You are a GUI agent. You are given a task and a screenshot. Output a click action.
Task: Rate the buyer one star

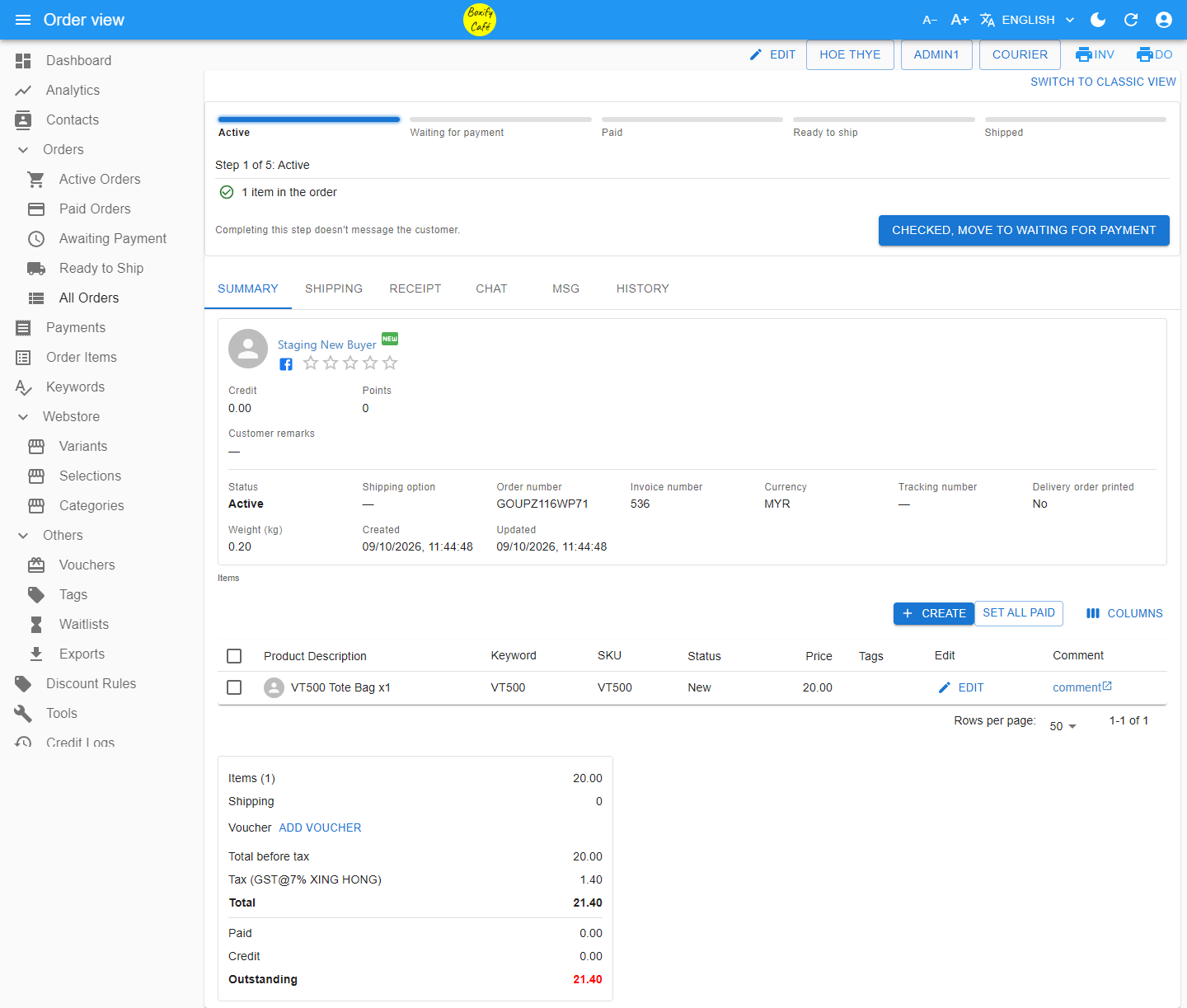[311, 363]
